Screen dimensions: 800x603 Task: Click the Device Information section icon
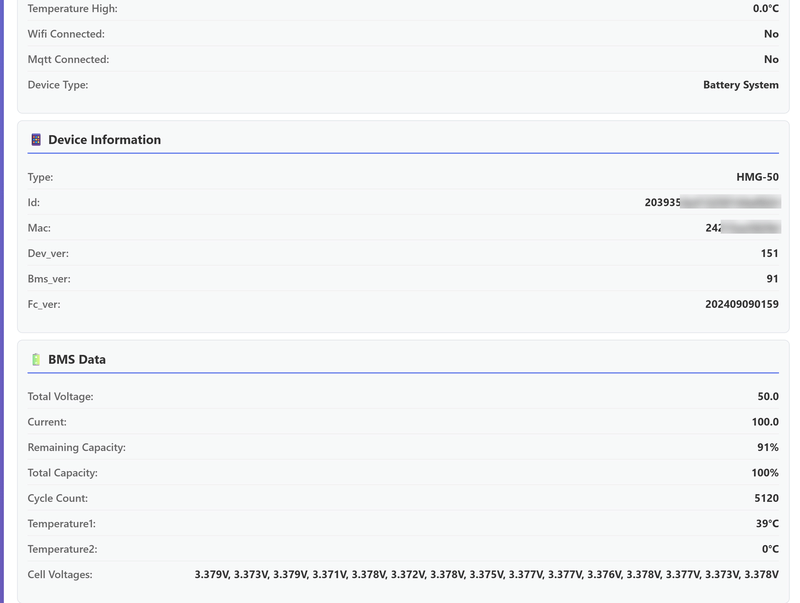pos(36,140)
